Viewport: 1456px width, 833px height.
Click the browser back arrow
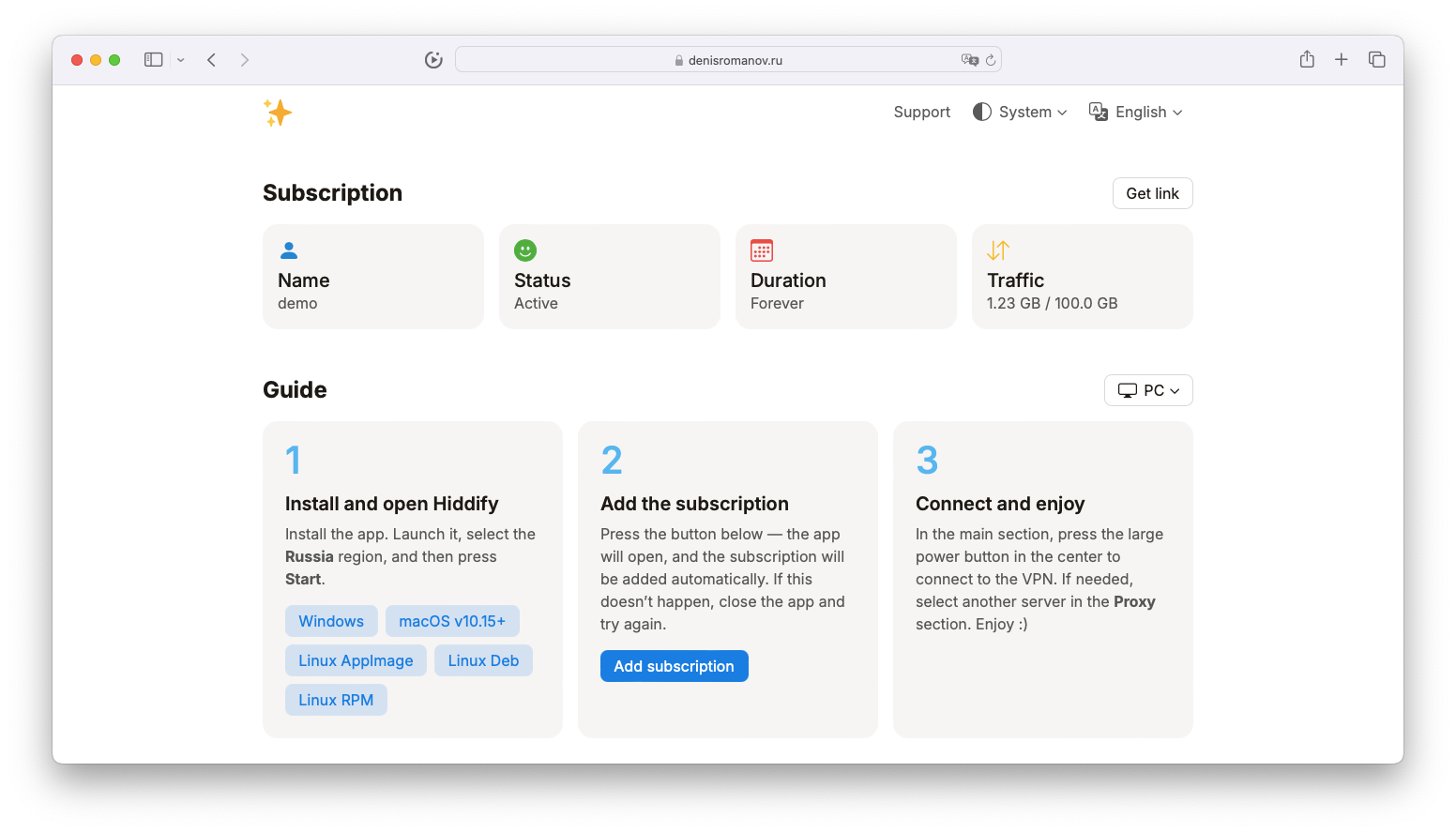pyautogui.click(x=212, y=60)
